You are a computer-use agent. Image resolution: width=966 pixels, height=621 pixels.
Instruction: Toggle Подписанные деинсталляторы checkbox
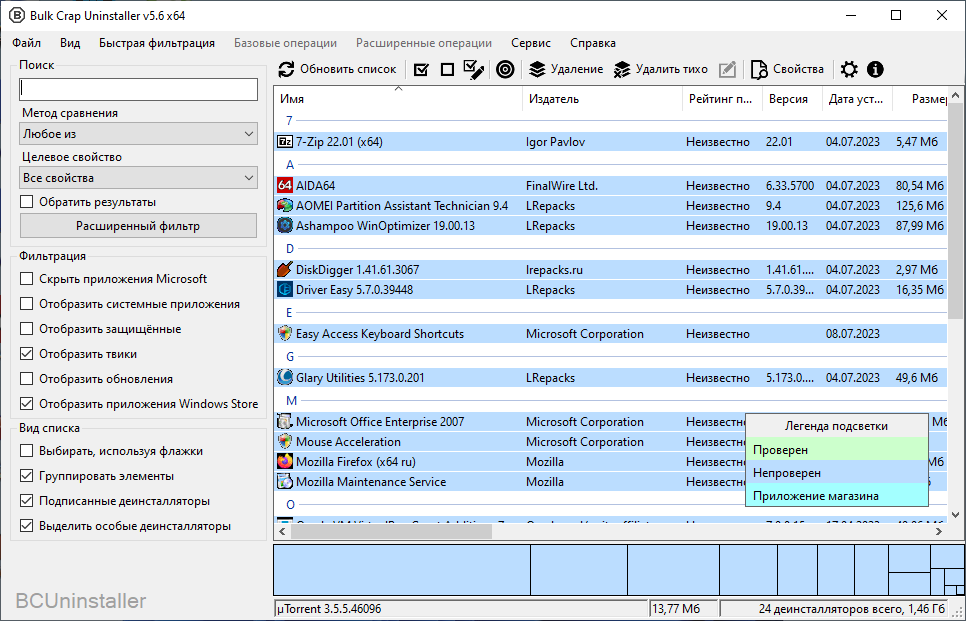[x=26, y=501]
